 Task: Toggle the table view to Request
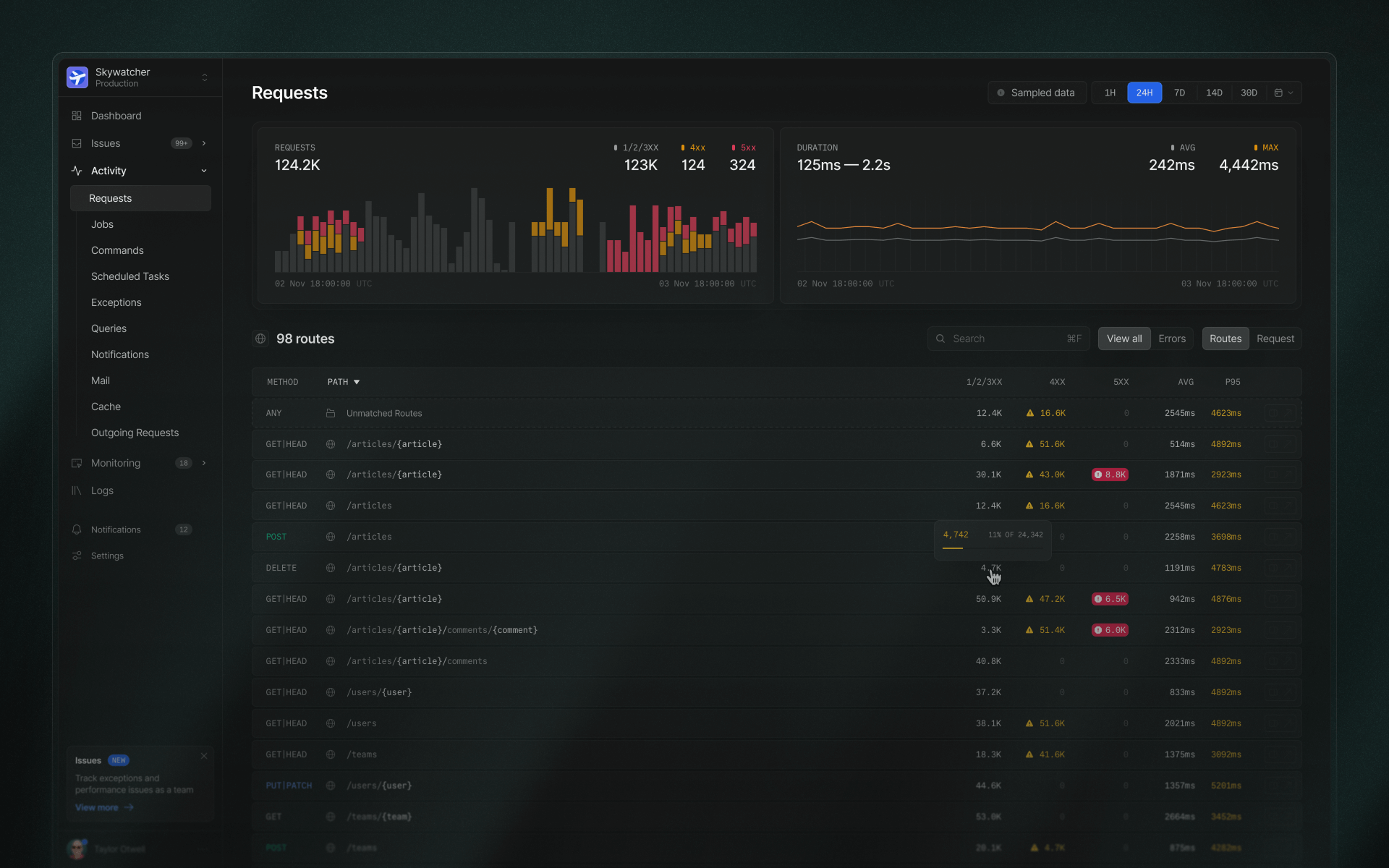(1275, 339)
